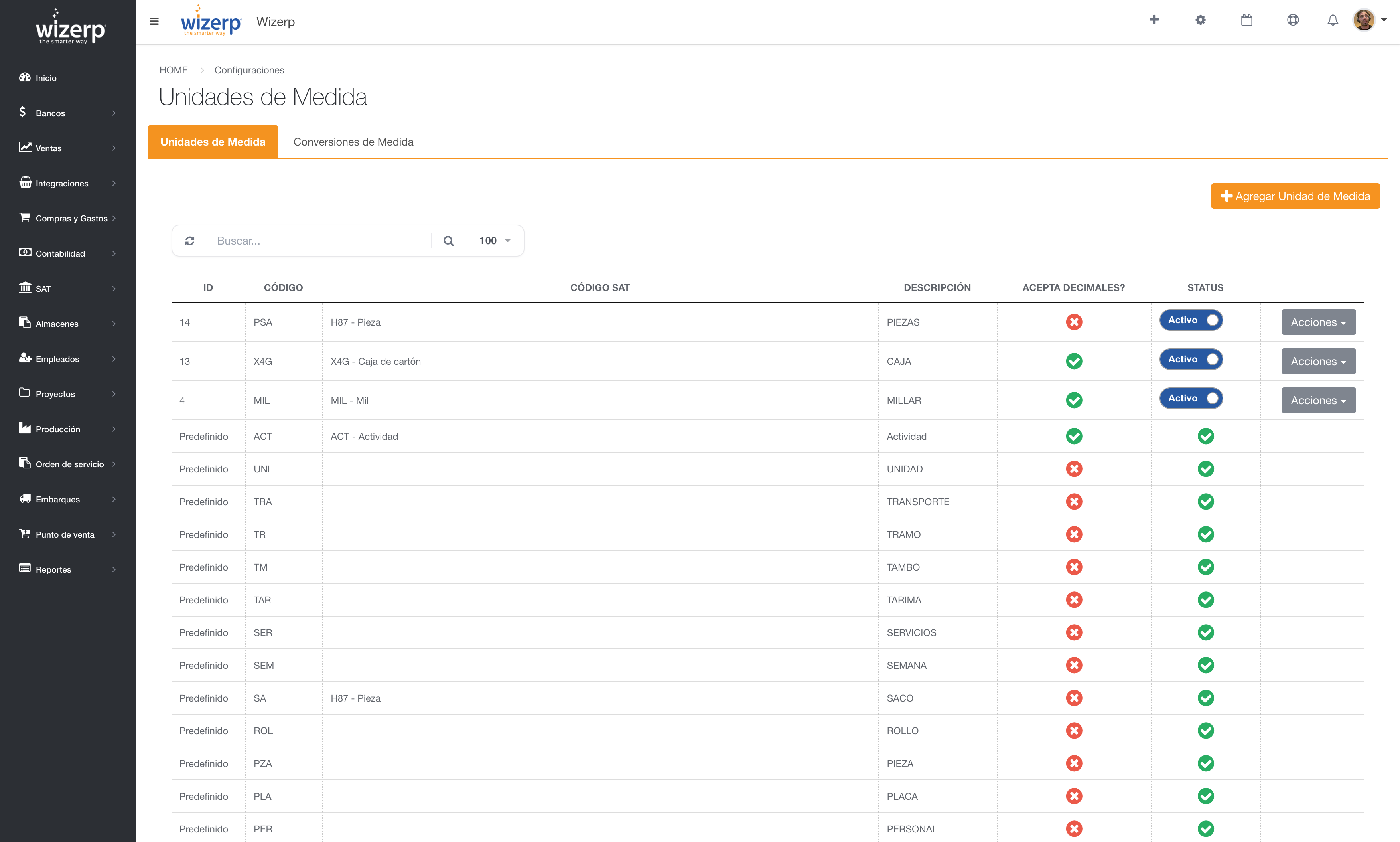1400x842 pixels.
Task: Open settings gear in top bar
Action: click(x=1201, y=20)
